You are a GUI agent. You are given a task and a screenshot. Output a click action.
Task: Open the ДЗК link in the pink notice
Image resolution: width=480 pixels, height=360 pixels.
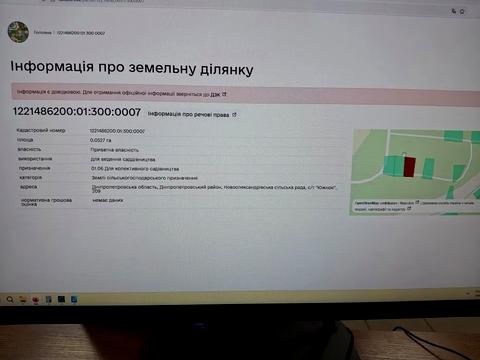[x=215, y=94]
